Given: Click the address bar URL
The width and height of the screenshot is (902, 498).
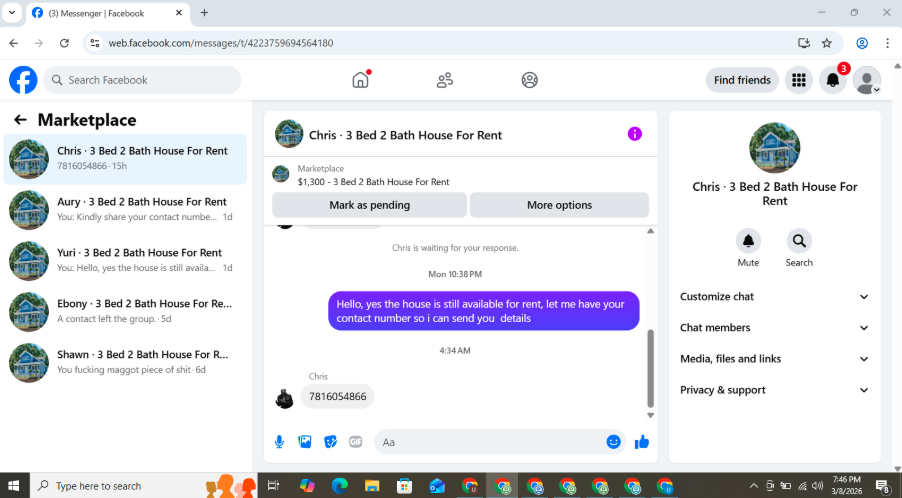Looking at the screenshot, I should coord(221,43).
